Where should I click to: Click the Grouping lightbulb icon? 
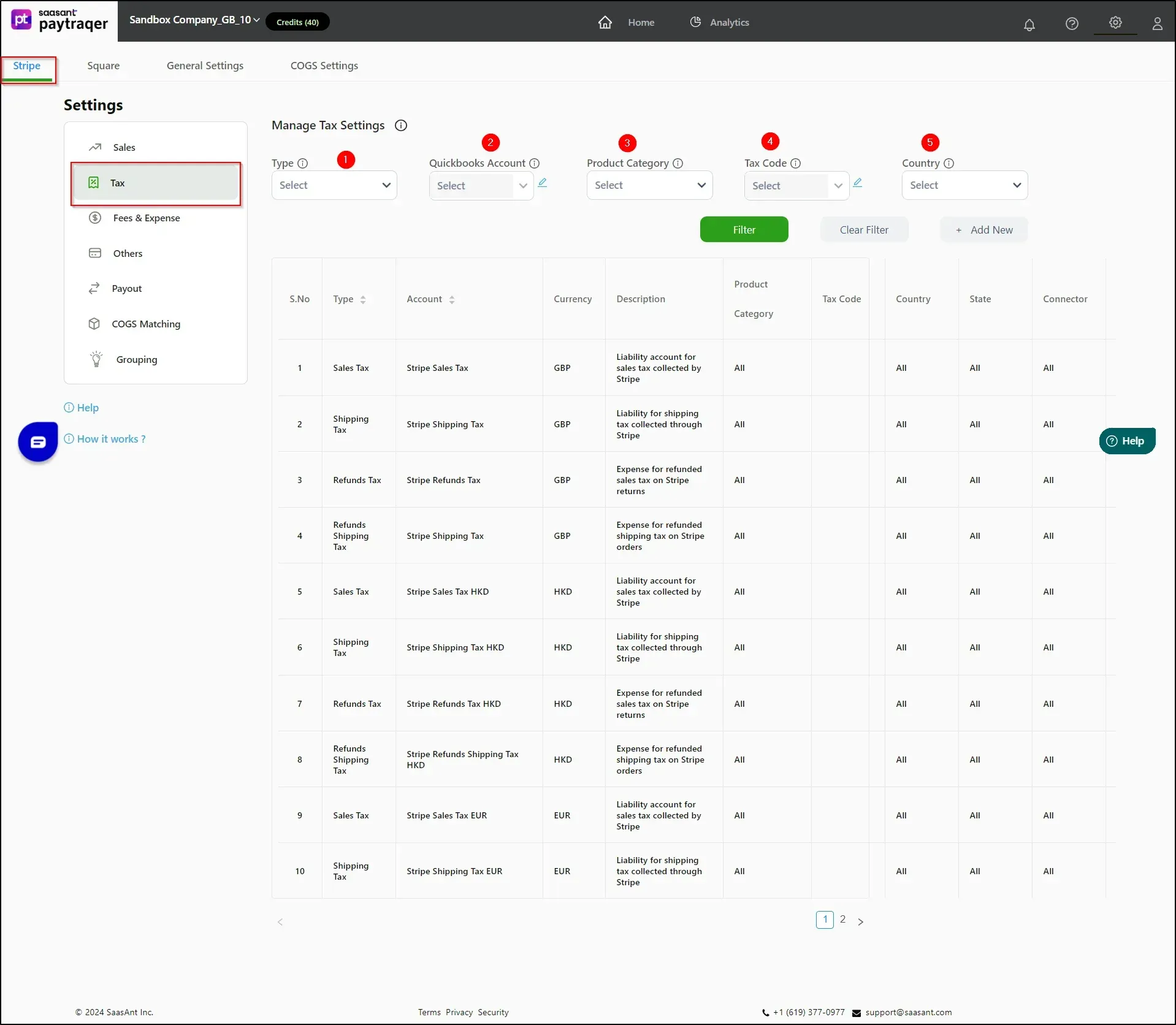coord(96,359)
